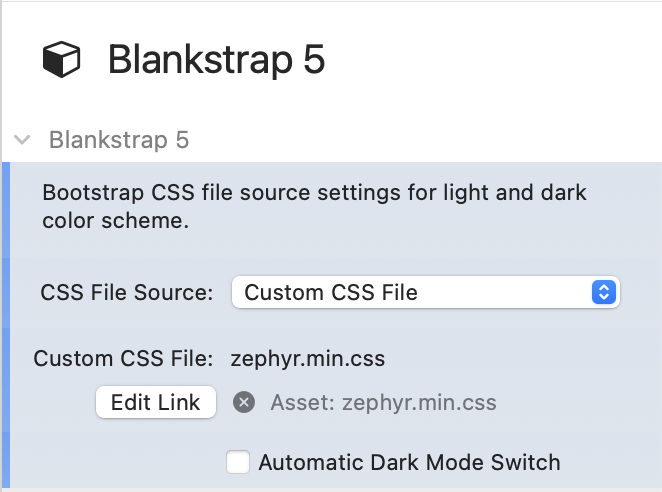Image resolution: width=662 pixels, height=492 pixels.
Task: Click the number 5 in the large title
Action: [314, 60]
